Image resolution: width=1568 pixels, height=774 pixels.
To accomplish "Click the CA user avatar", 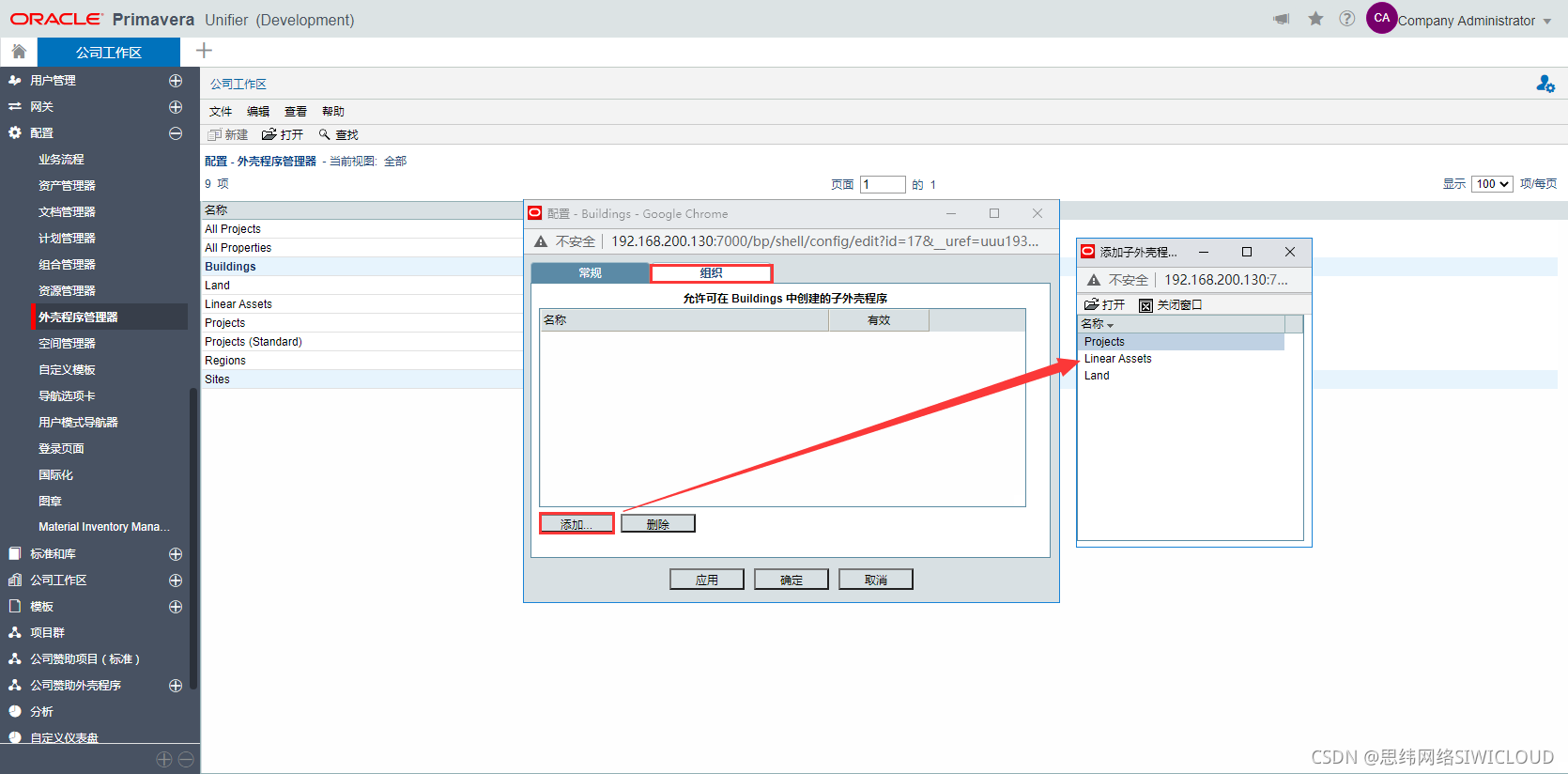I will click(1381, 18).
